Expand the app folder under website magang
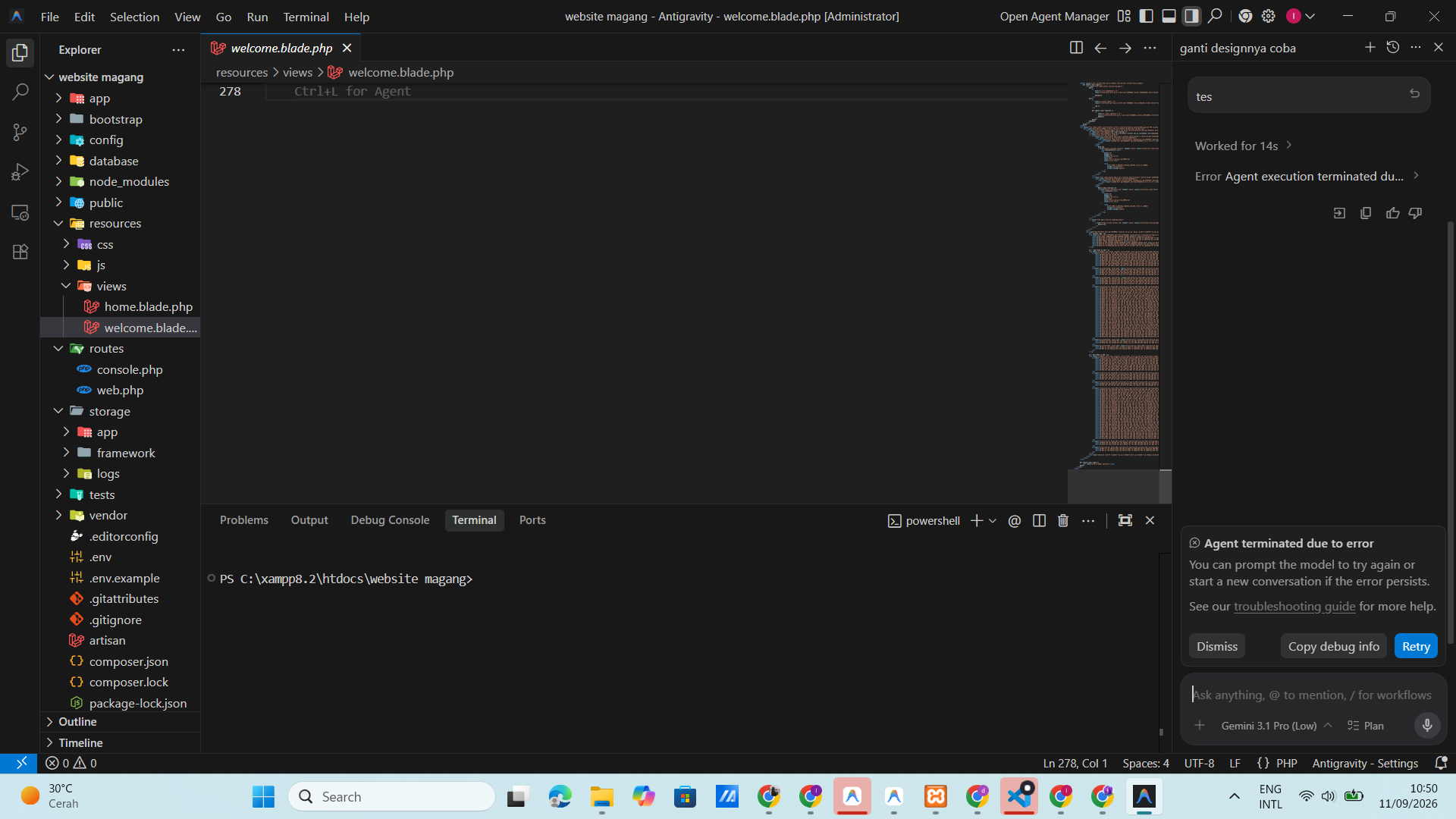The image size is (1456, 819). 99,98
